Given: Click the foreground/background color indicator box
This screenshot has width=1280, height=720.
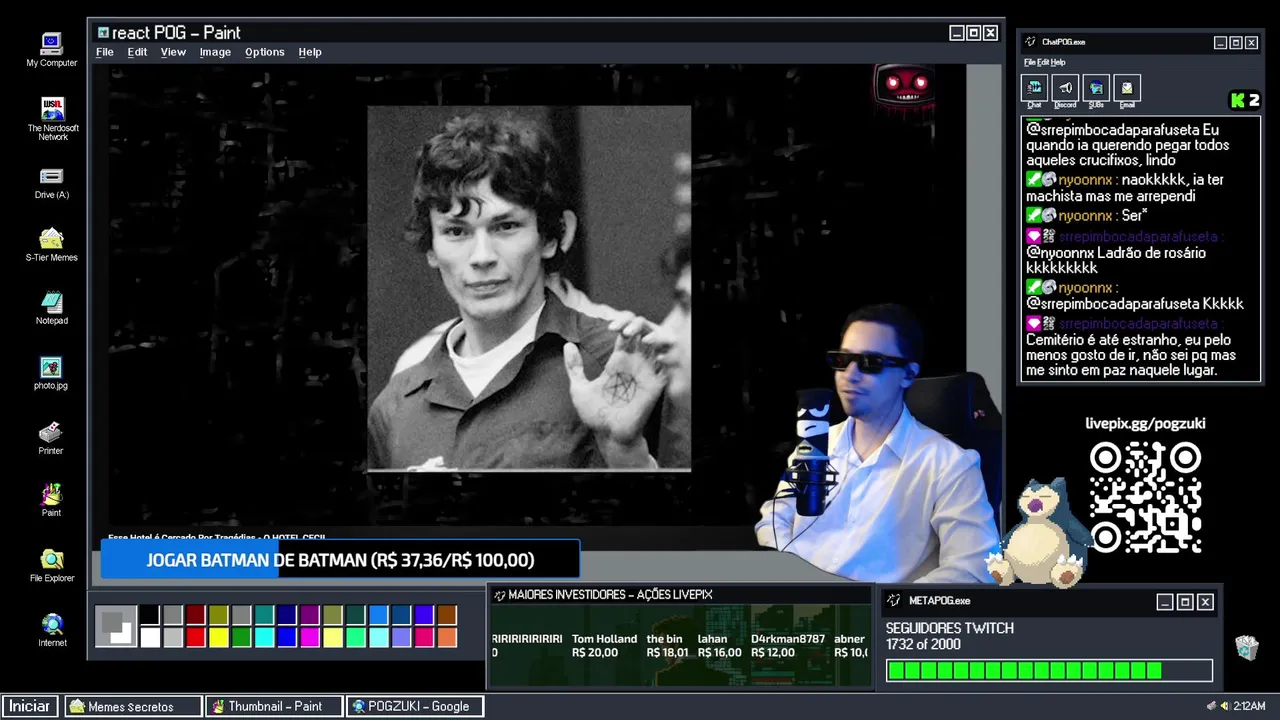Looking at the screenshot, I should point(116,626).
